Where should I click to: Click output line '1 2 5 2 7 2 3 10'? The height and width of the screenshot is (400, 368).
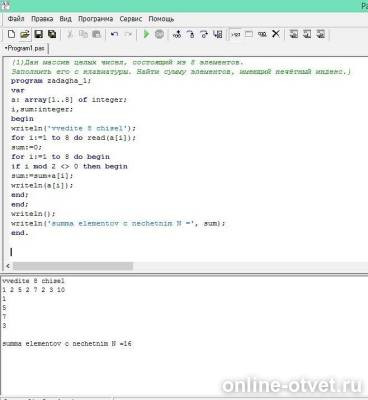point(33,290)
